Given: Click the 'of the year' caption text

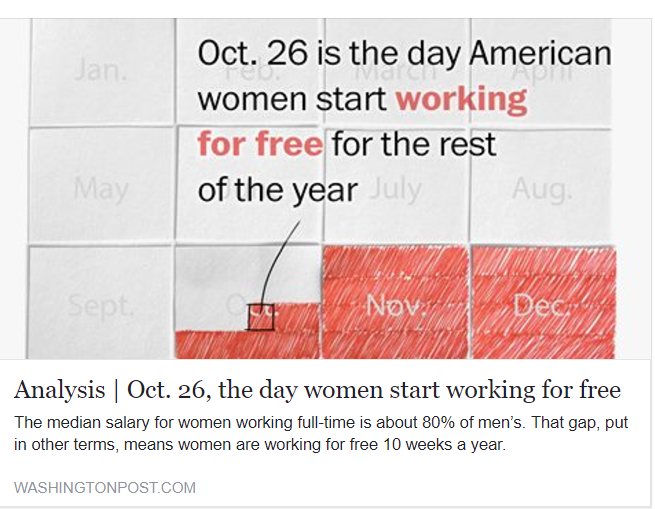Looking at the screenshot, I should coord(278,191).
